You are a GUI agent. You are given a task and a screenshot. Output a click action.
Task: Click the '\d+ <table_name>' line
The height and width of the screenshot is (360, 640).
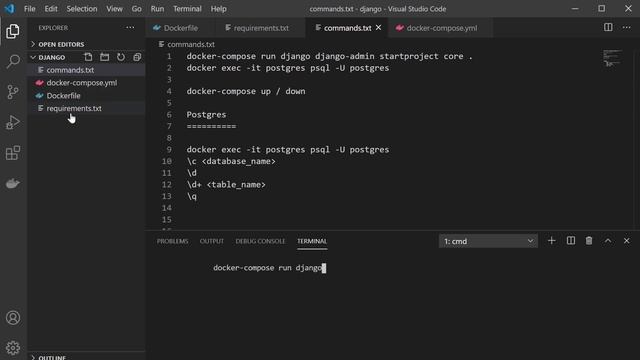tap(226, 184)
